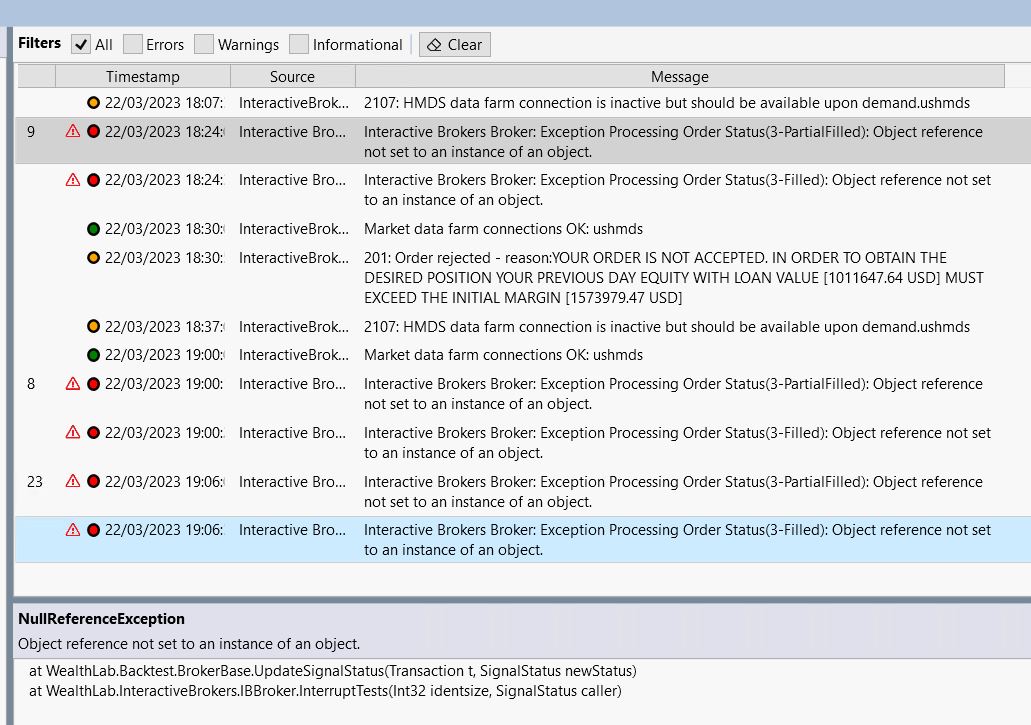Click red error dot on 18:24 PartialFilled row

click(93, 131)
